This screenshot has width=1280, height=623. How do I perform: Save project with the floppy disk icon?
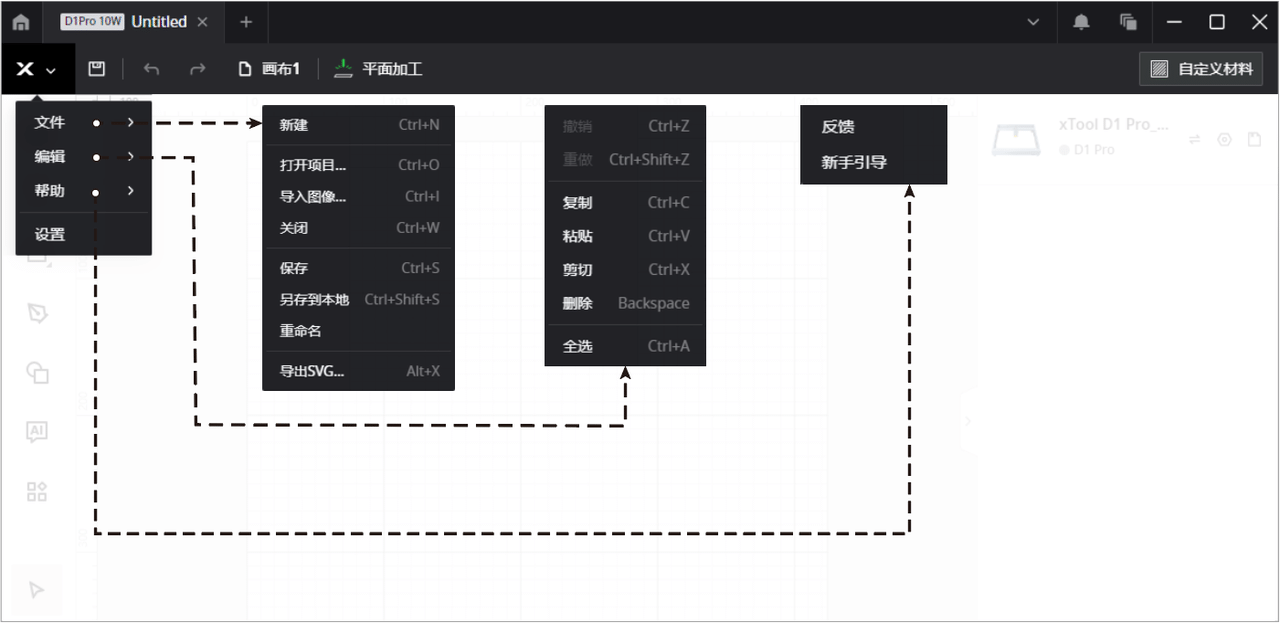[96, 69]
